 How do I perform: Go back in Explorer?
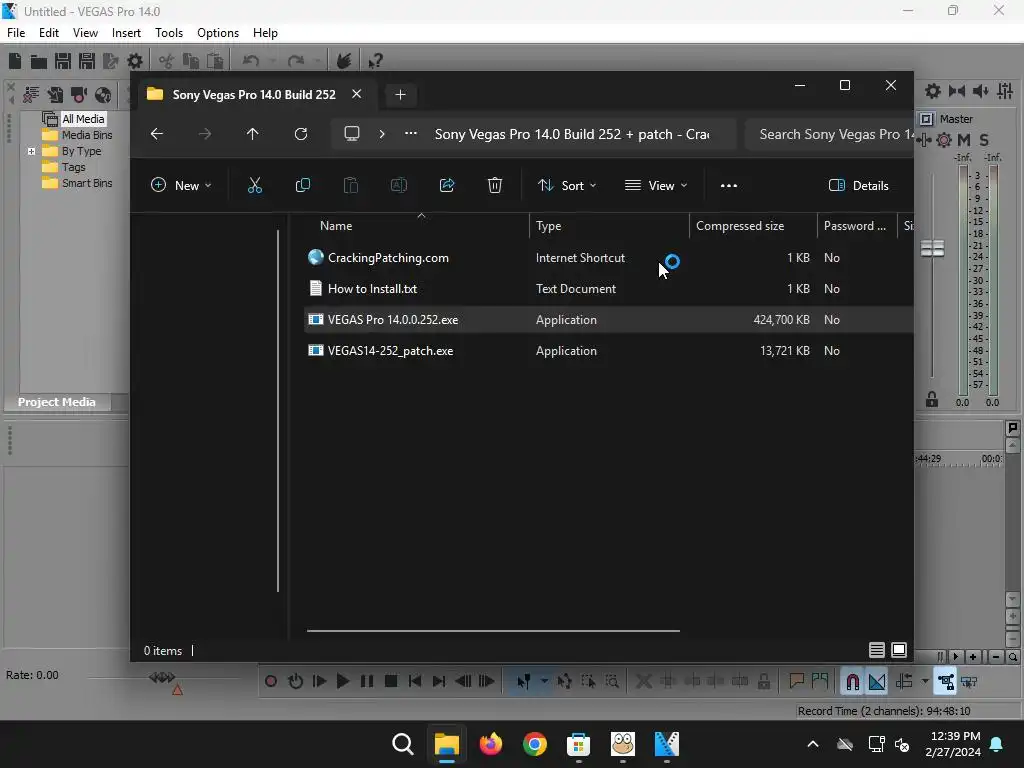point(157,134)
